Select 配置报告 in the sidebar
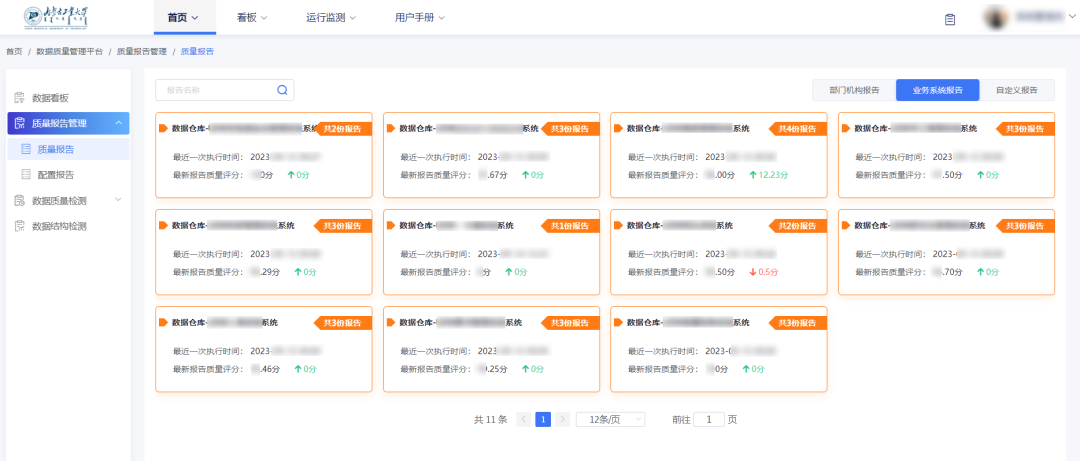Image resolution: width=1080 pixels, height=461 pixels. click(55, 174)
